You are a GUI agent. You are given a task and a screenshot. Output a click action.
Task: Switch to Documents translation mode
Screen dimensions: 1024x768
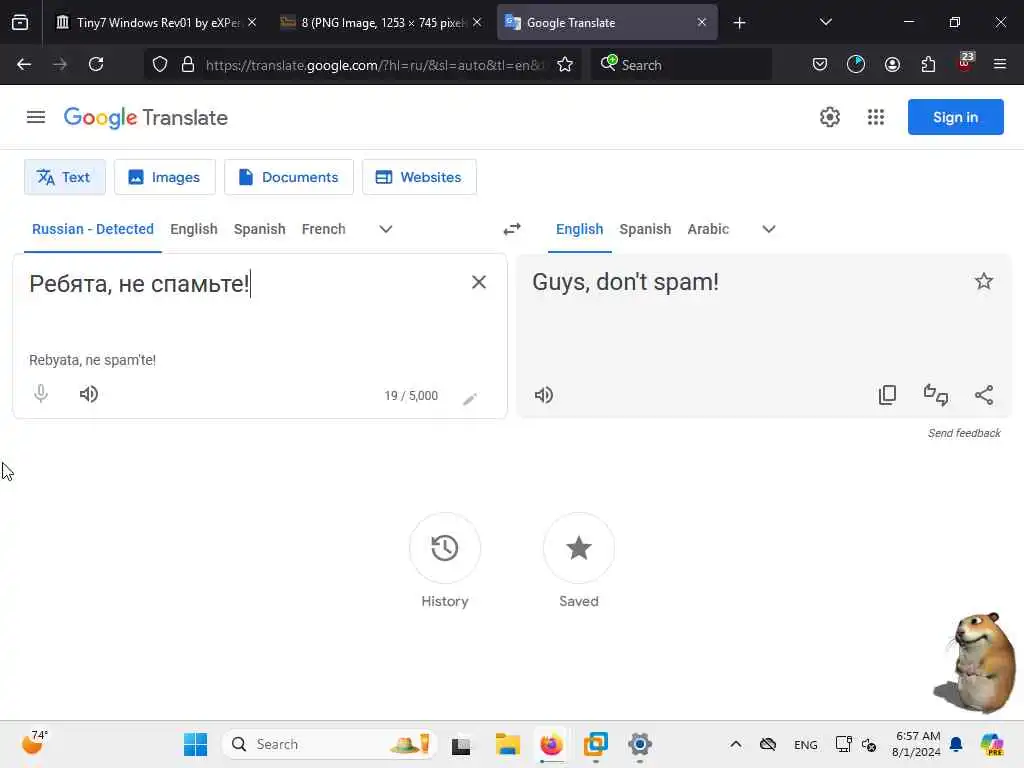click(289, 177)
